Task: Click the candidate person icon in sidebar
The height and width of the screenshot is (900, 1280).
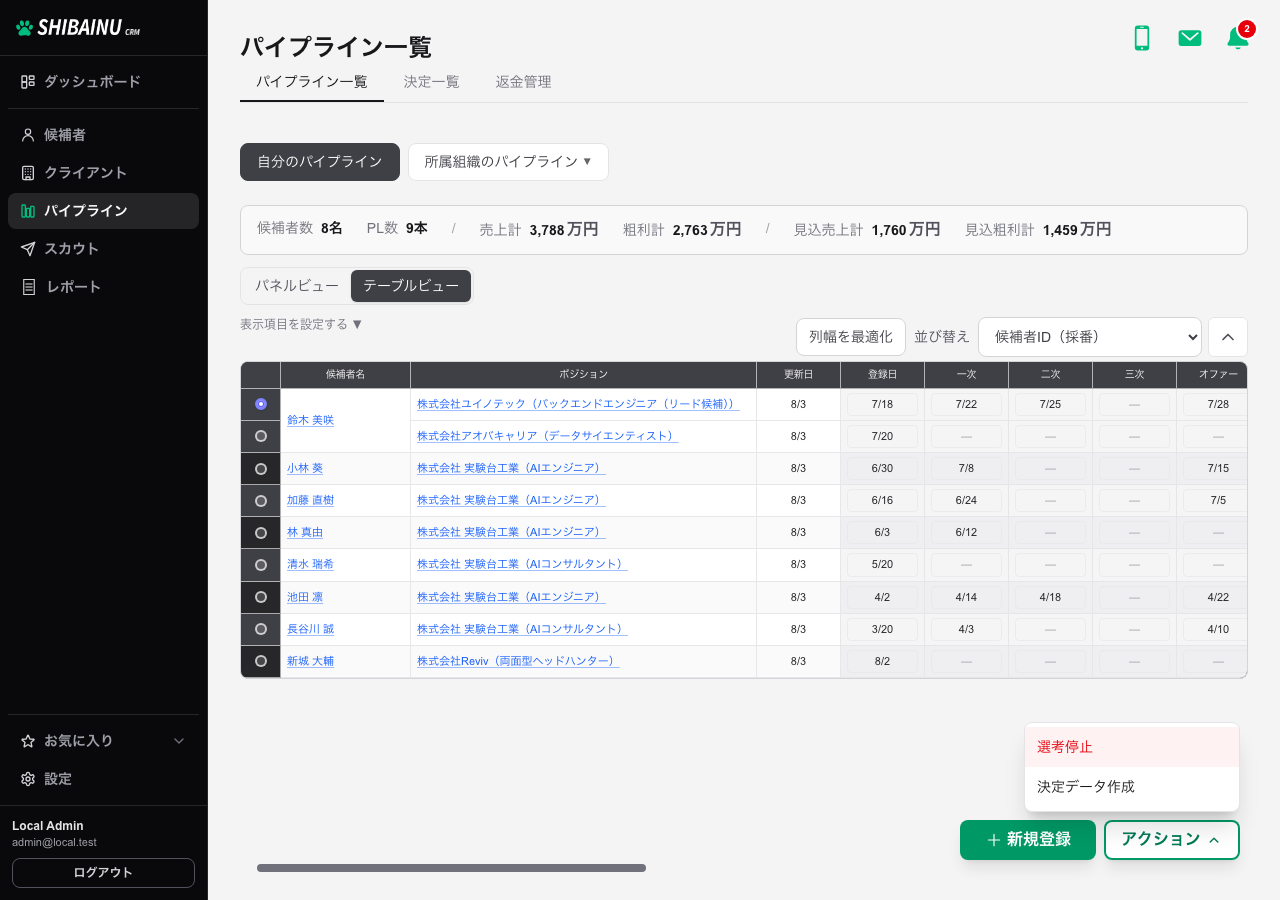Action: point(28,134)
